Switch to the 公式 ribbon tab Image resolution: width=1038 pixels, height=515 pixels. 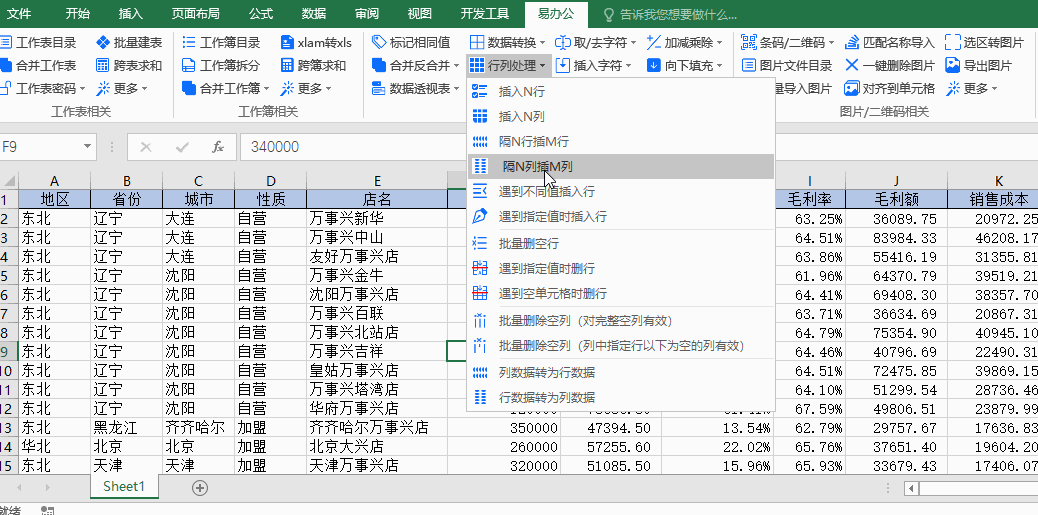[261, 14]
